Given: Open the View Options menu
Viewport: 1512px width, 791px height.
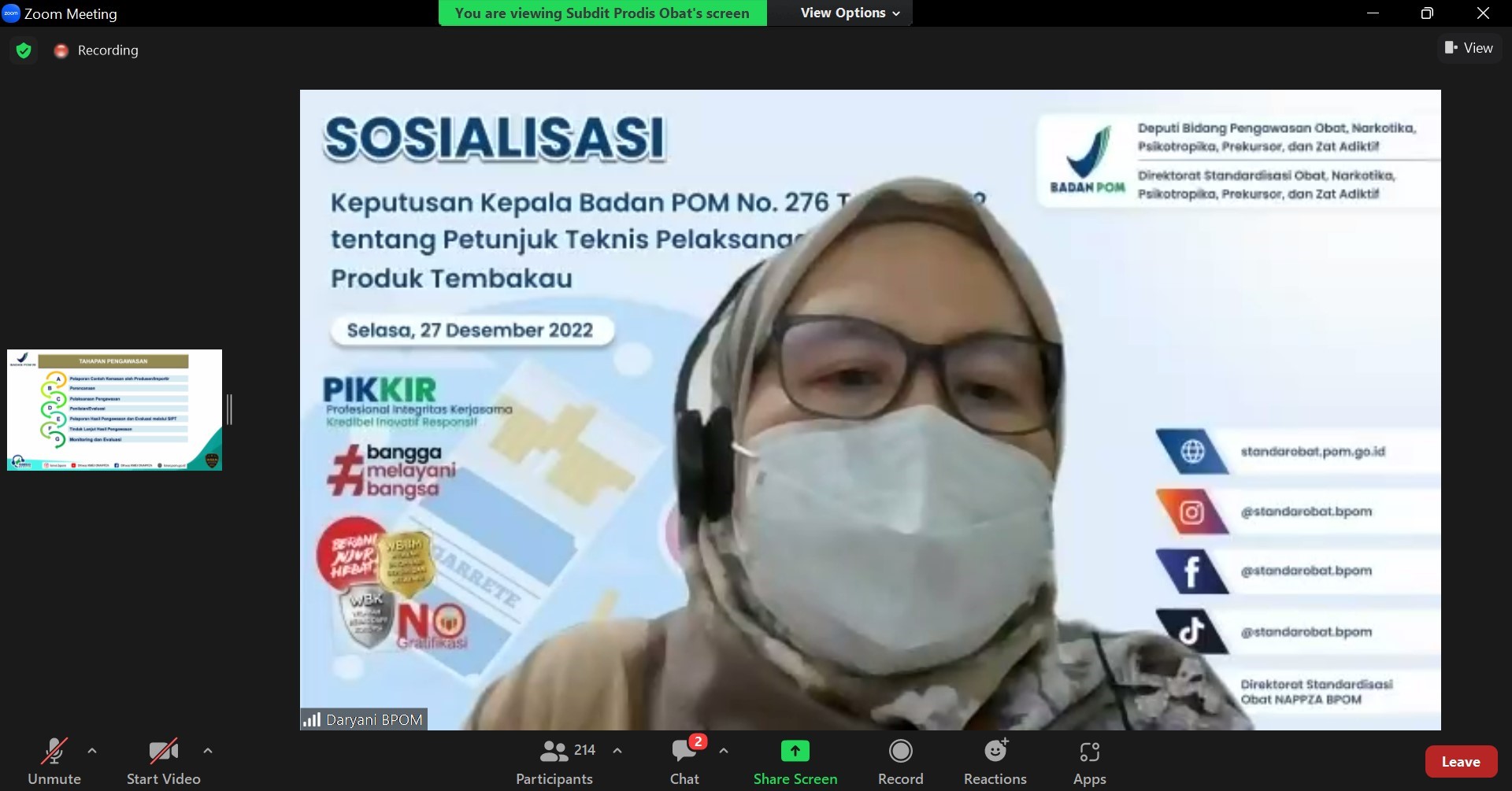Looking at the screenshot, I should (850, 13).
